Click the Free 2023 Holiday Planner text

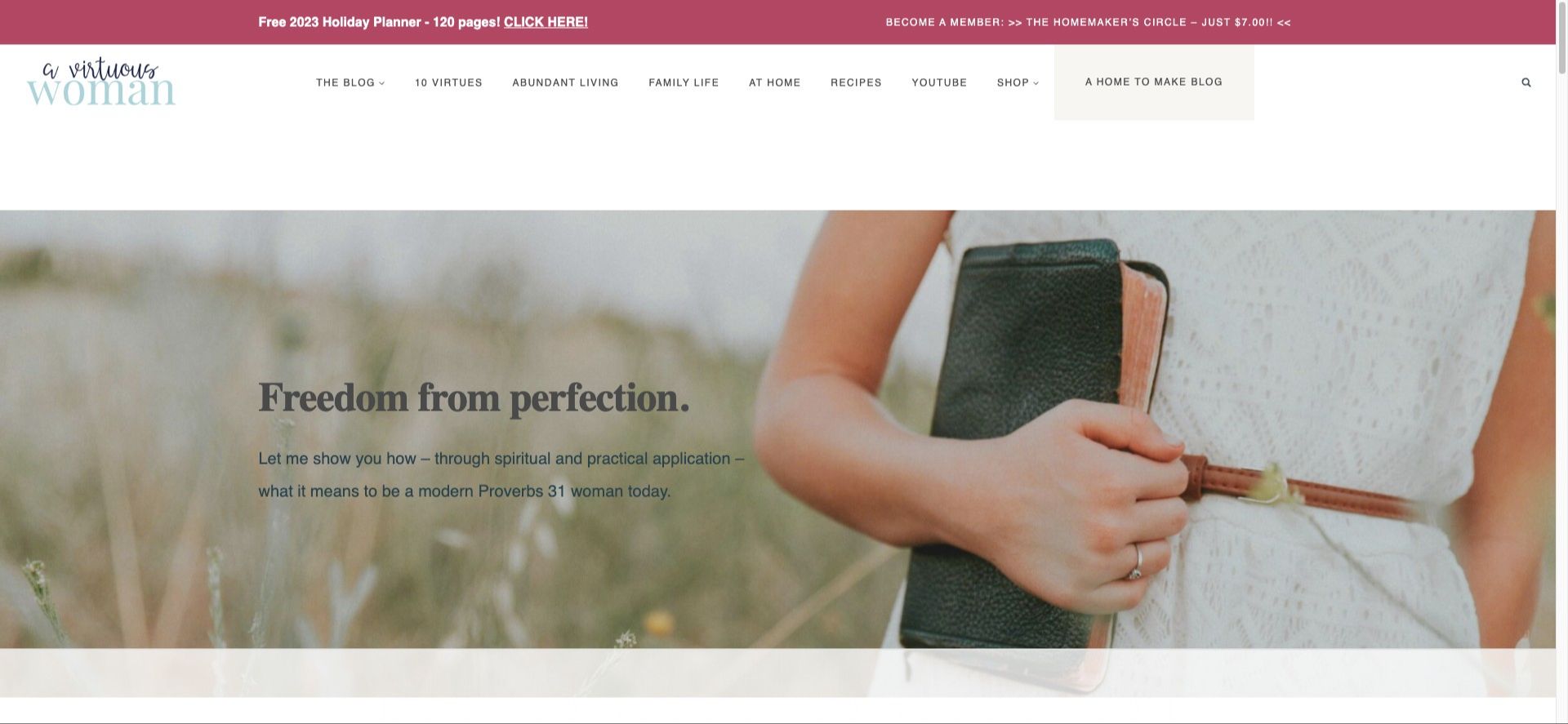[x=379, y=22]
